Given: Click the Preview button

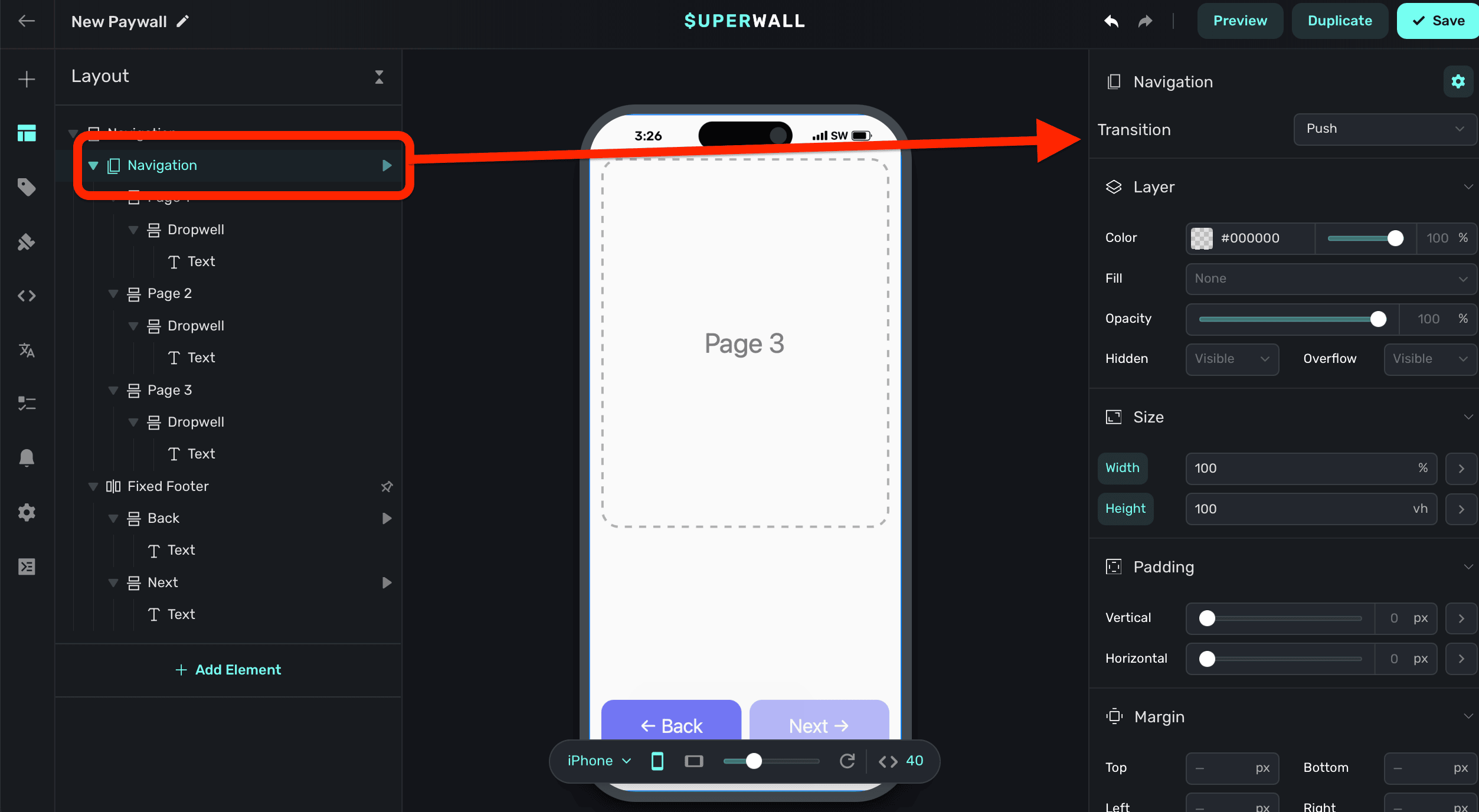Looking at the screenshot, I should [x=1239, y=21].
